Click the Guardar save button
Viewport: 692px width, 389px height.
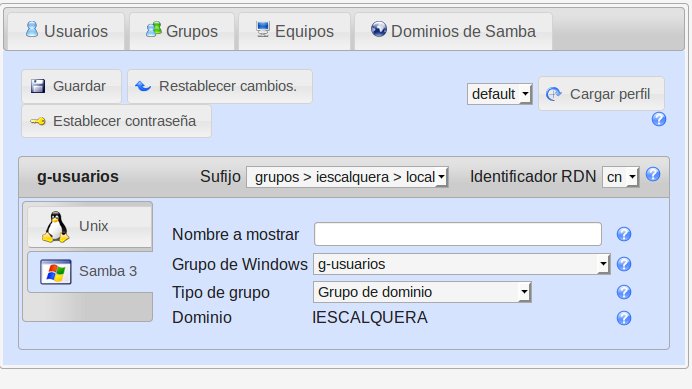coord(71,86)
